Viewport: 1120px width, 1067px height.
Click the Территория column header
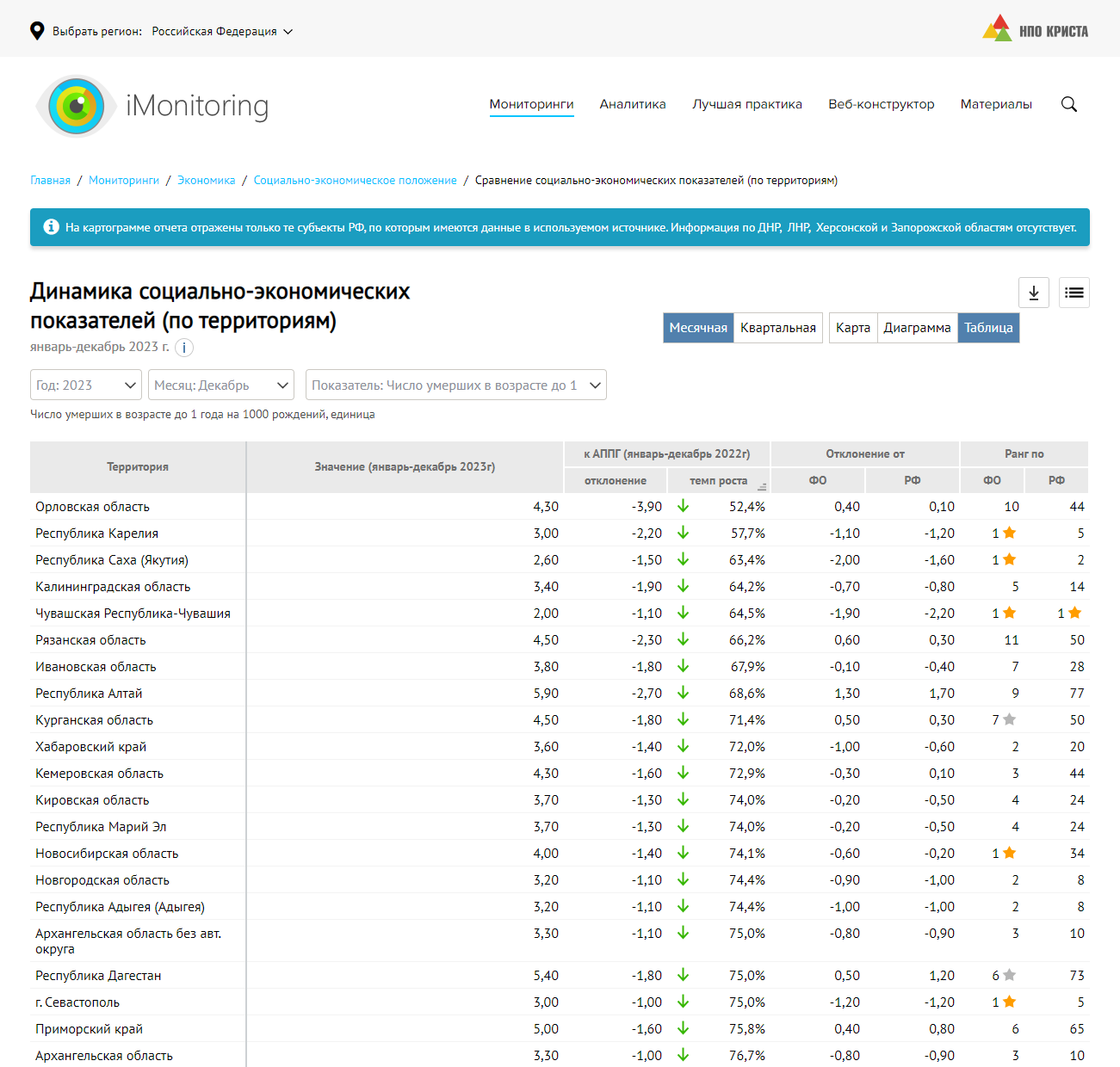[138, 467]
